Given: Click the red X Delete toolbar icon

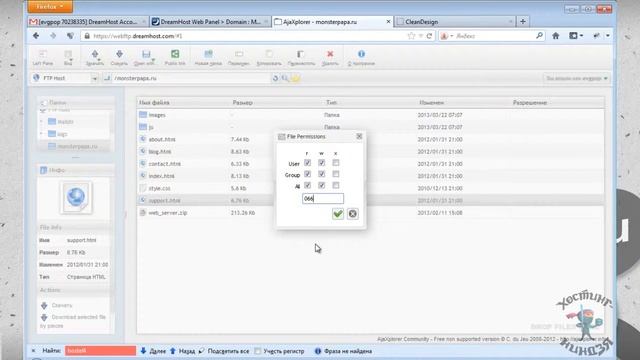Looking at the screenshot, I should coord(330,54).
